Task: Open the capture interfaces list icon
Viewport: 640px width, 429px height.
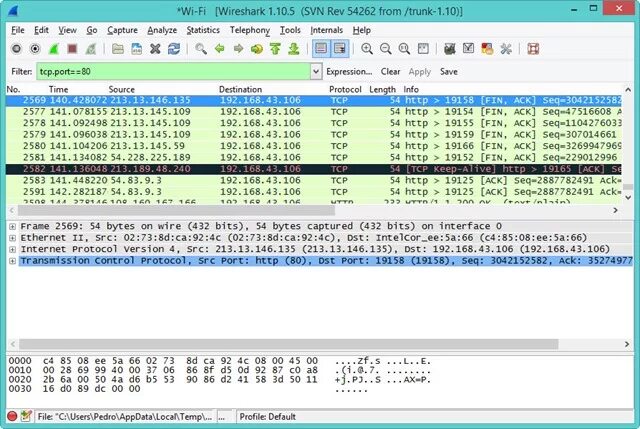Action: (16, 49)
